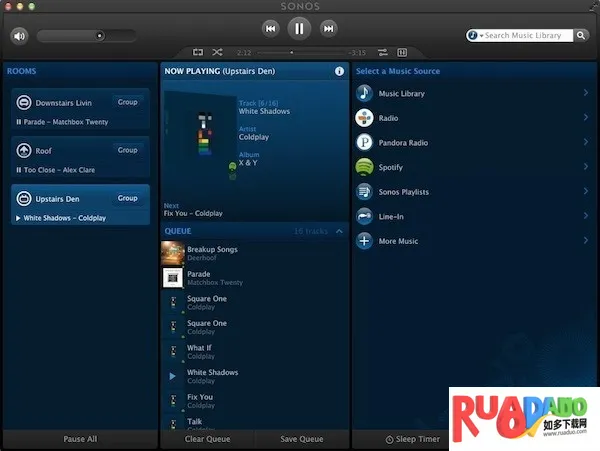Click the Downstairs Livin room icon
The width and height of the screenshot is (600, 451).
click(x=24, y=103)
